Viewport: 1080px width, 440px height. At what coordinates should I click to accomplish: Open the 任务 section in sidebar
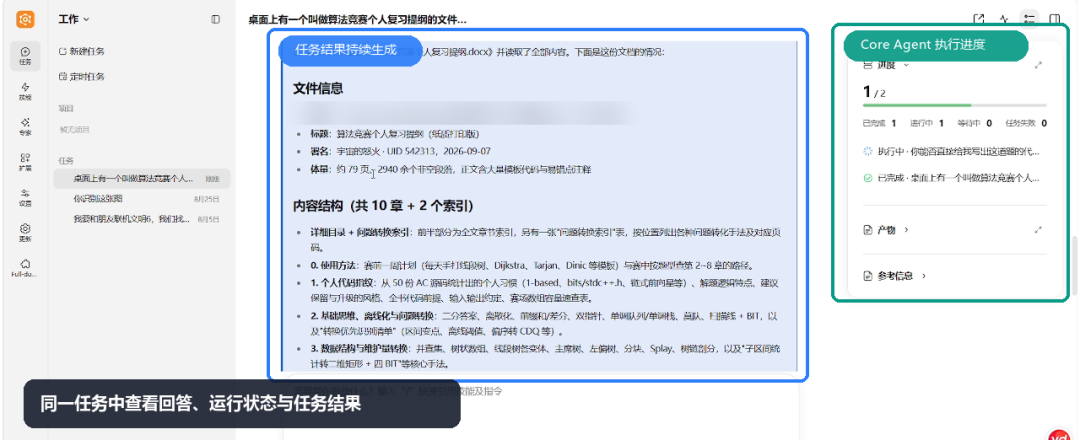[x=25, y=55]
